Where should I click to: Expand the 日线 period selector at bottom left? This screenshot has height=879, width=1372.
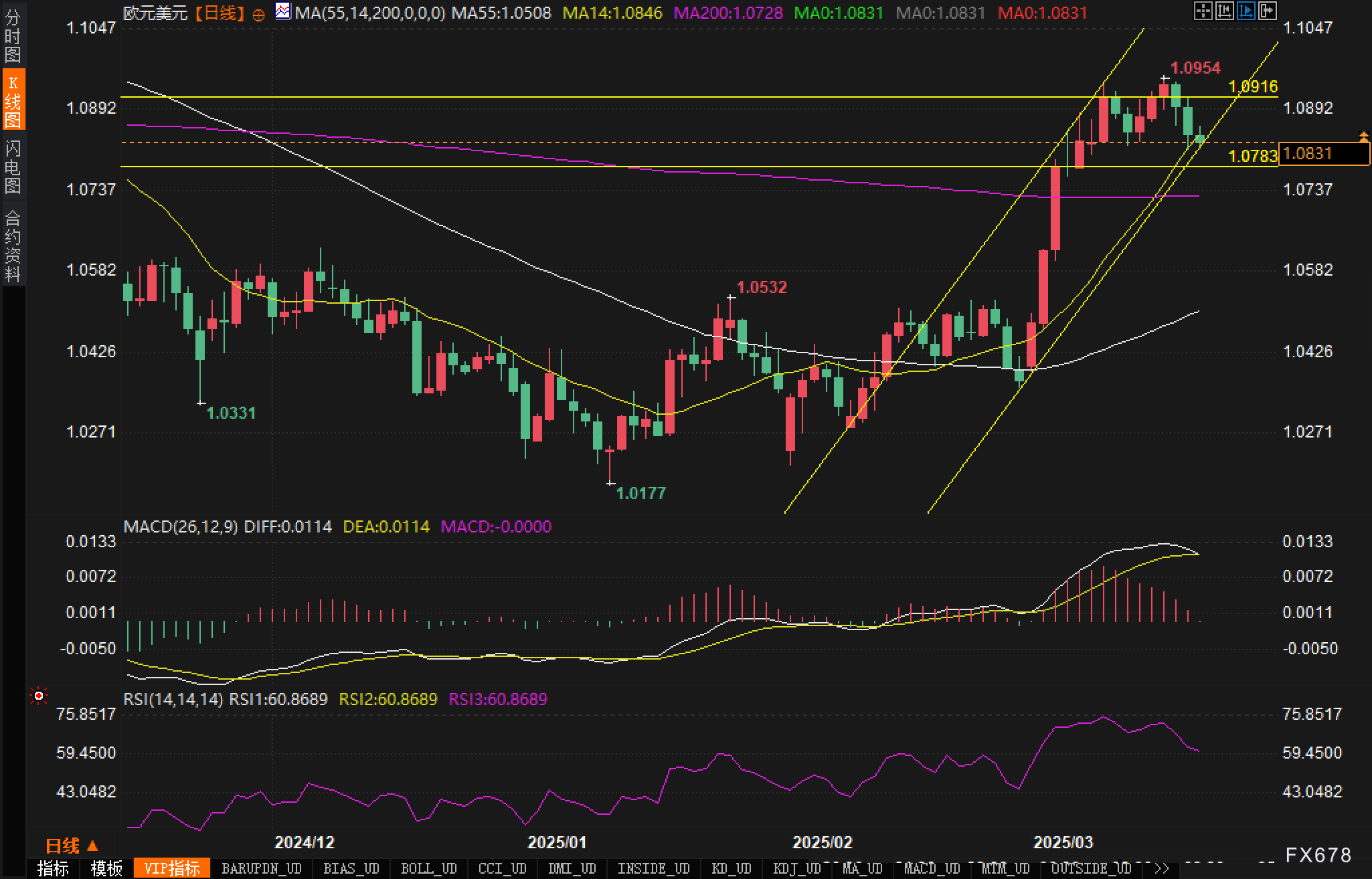pos(72,846)
